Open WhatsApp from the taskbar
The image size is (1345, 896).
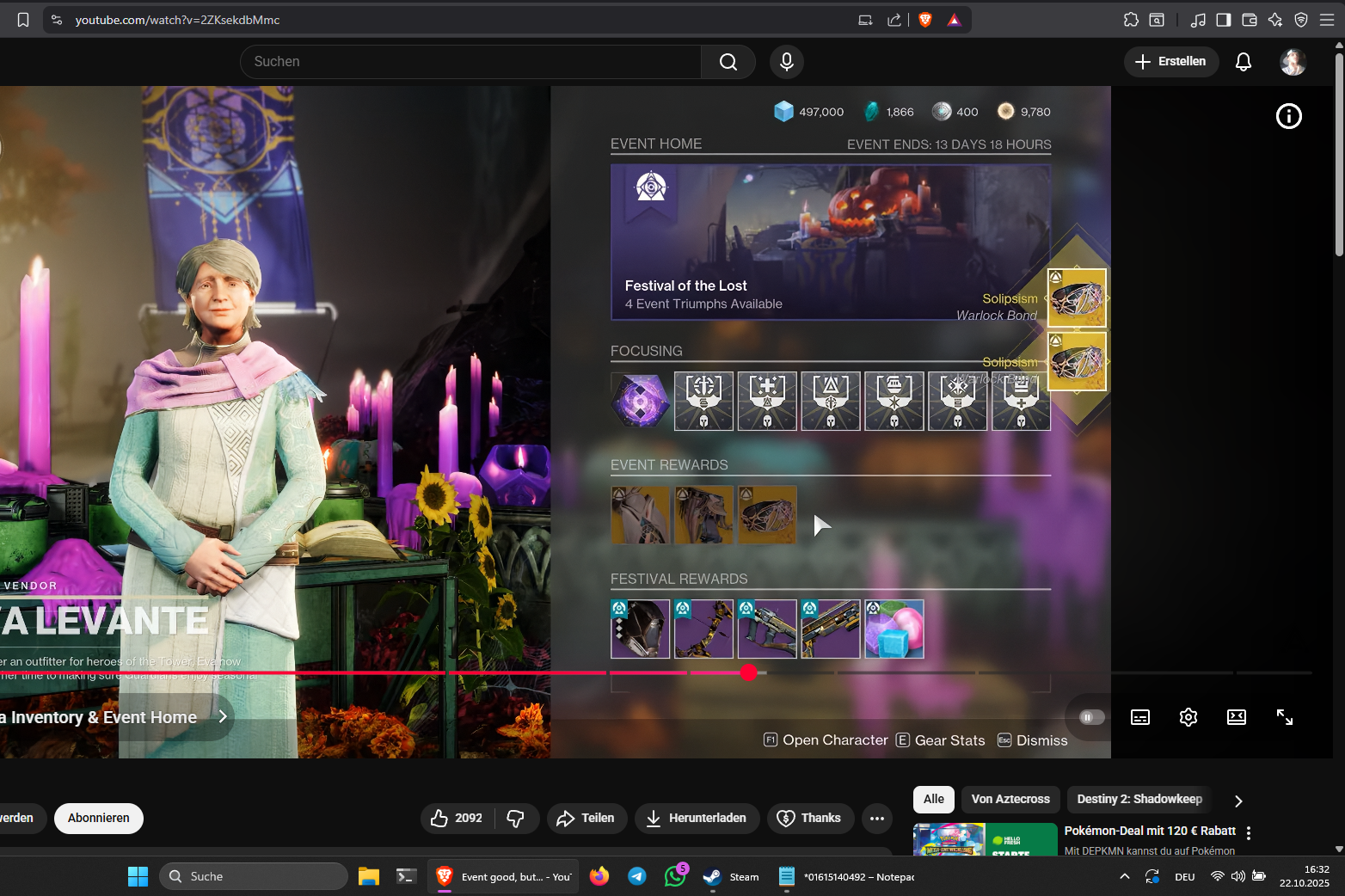click(674, 876)
